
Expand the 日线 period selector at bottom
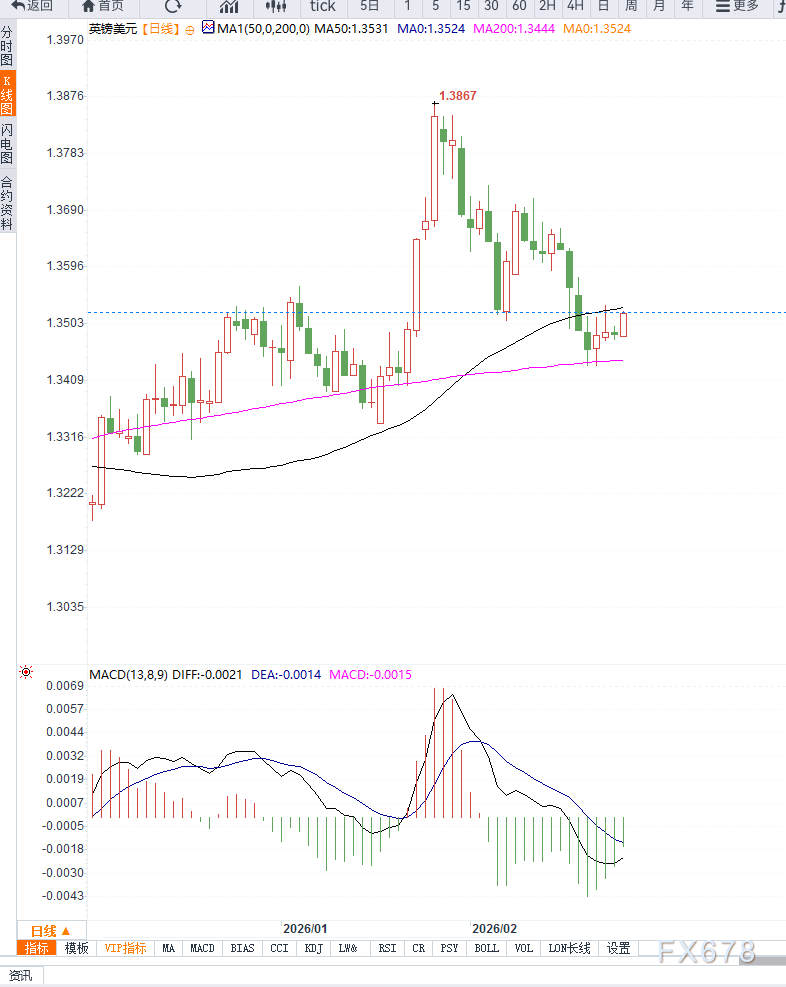point(51,930)
